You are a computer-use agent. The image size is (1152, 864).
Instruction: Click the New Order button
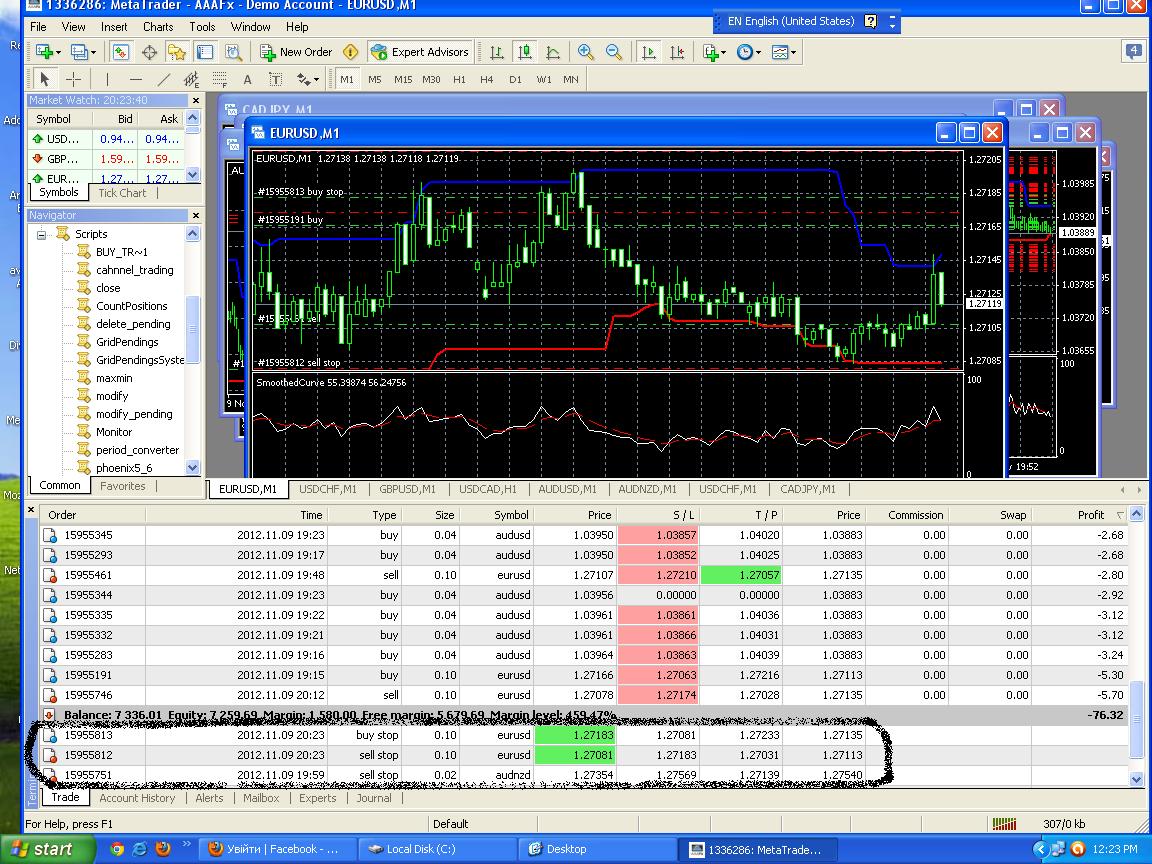pyautogui.click(x=297, y=52)
